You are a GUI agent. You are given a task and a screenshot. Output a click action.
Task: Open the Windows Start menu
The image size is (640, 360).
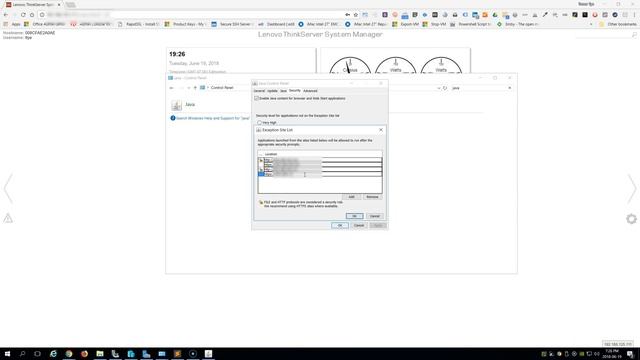(7, 354)
